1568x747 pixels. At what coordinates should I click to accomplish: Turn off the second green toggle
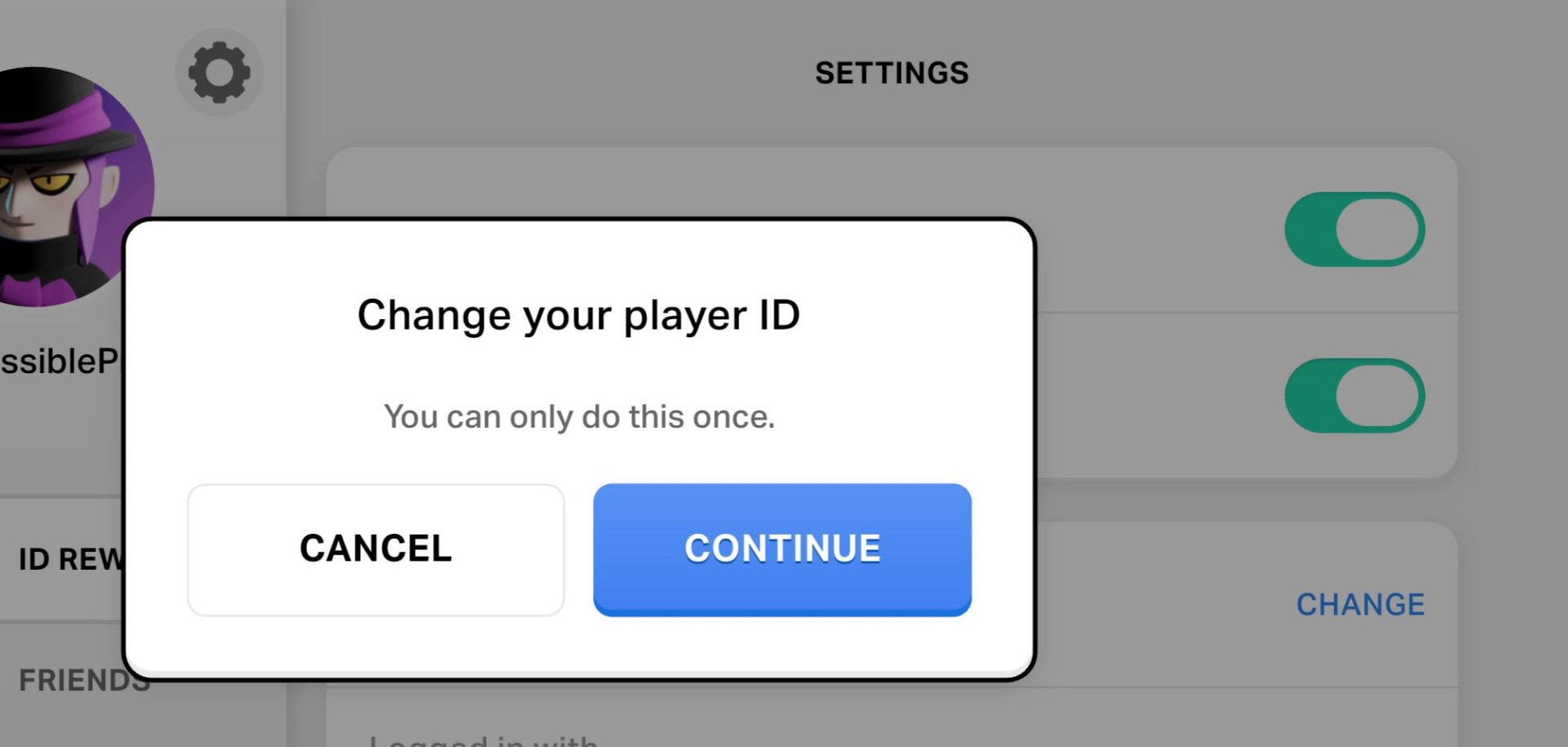pos(1355,395)
